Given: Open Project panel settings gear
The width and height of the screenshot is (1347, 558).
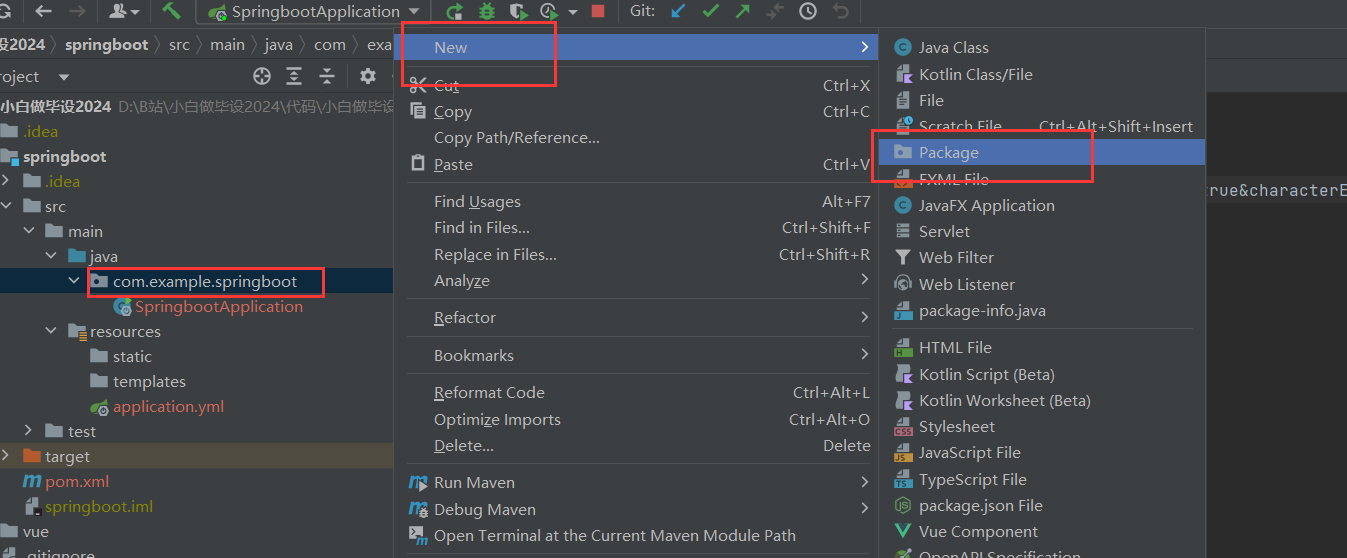Looking at the screenshot, I should (x=367, y=76).
